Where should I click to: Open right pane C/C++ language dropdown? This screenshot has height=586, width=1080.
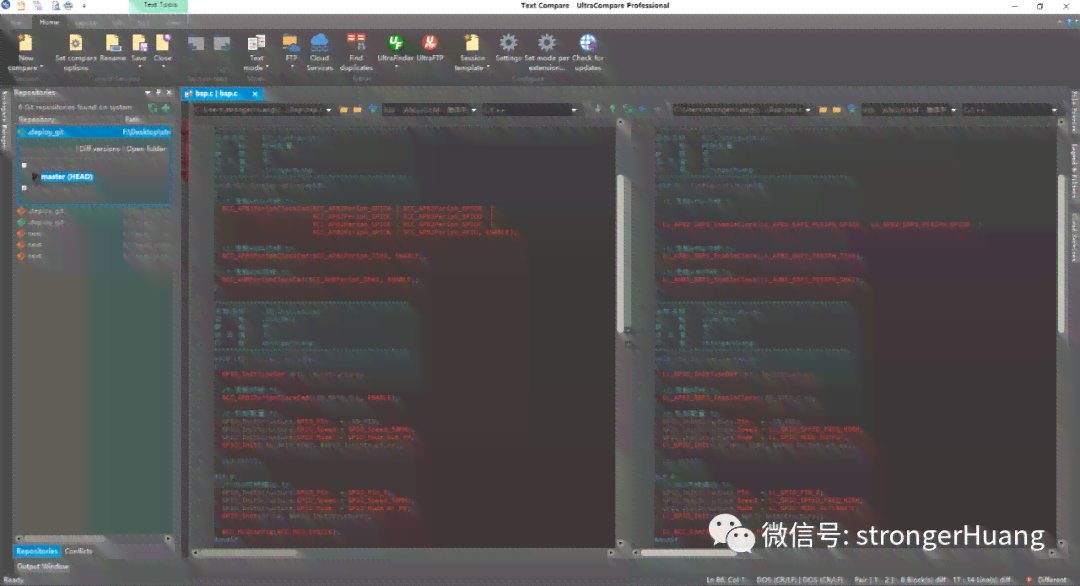click(x=1054, y=110)
